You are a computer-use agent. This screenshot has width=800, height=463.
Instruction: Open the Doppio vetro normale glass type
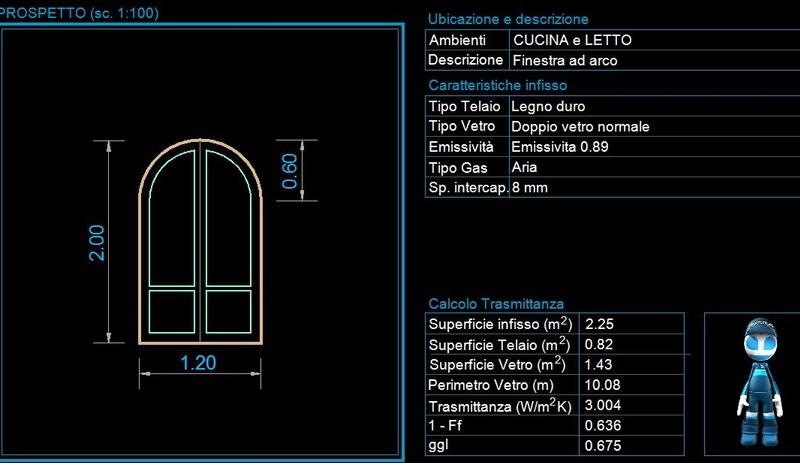tap(580, 127)
